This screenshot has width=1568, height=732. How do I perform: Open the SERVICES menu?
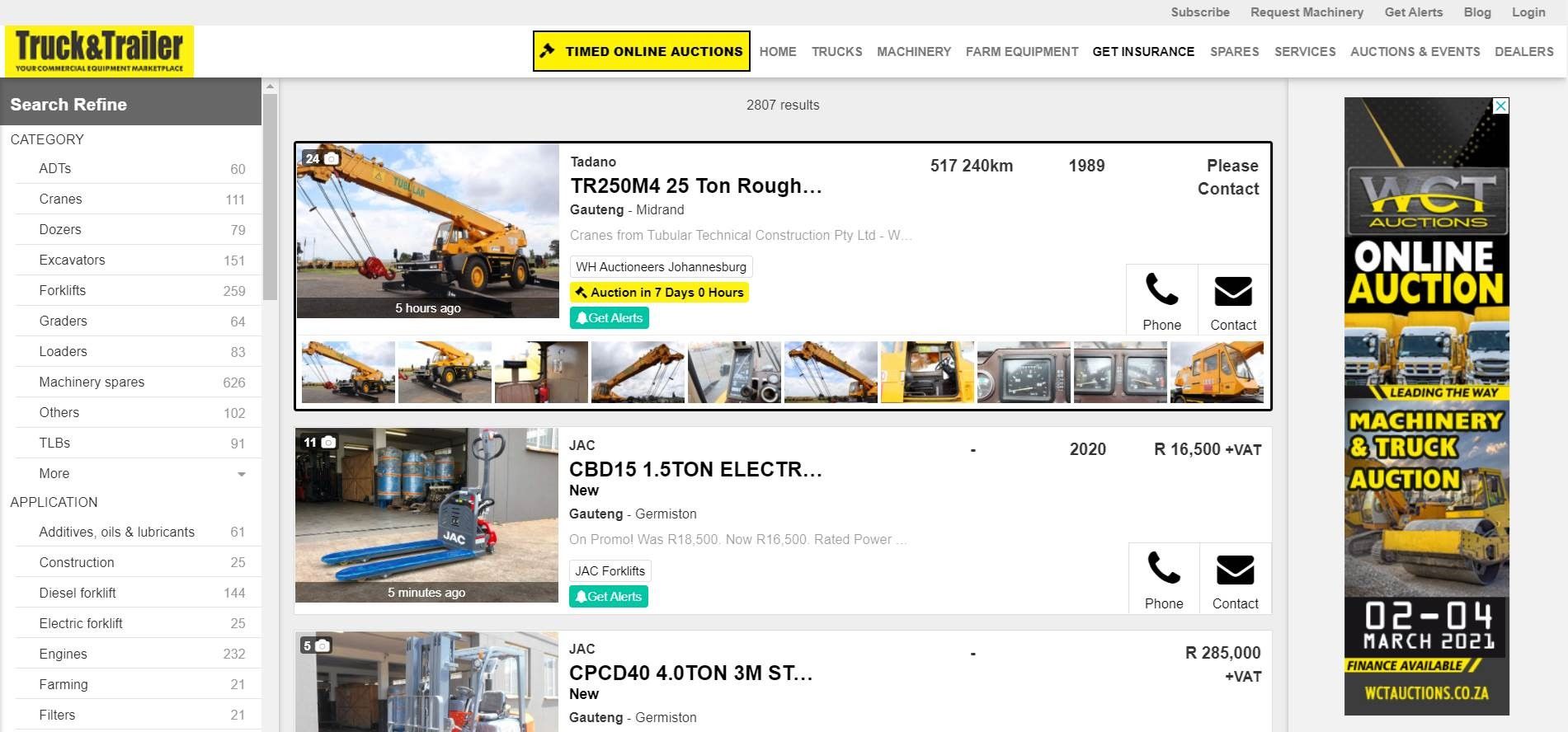pos(1305,51)
